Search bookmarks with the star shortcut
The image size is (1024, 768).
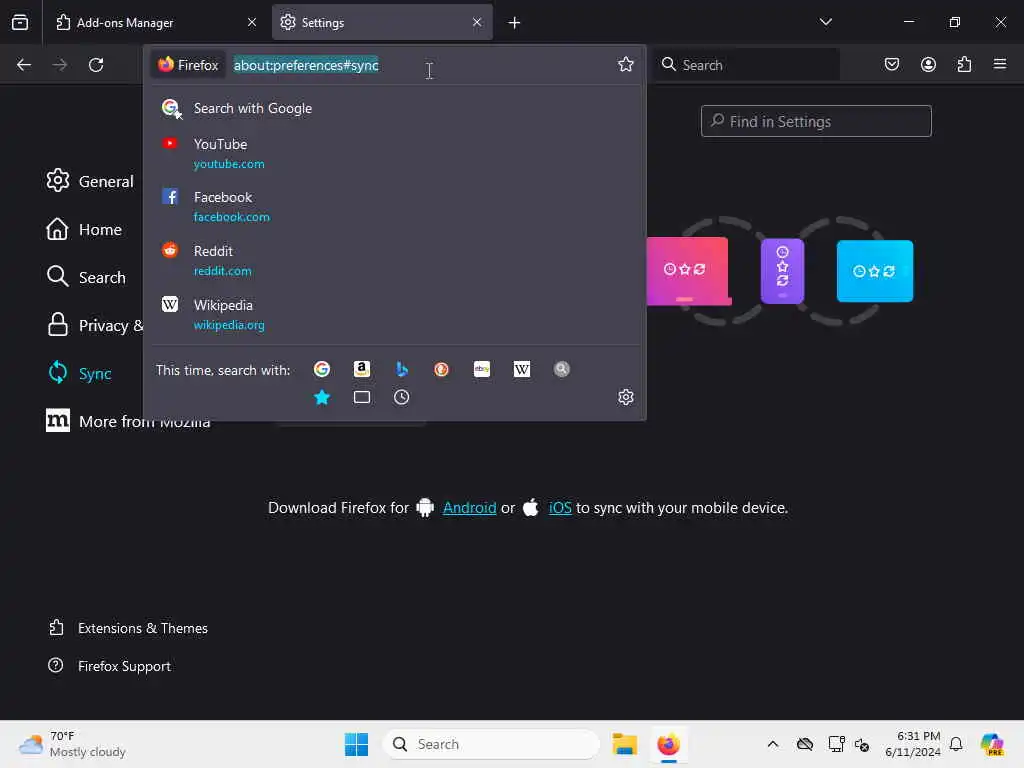click(x=321, y=397)
